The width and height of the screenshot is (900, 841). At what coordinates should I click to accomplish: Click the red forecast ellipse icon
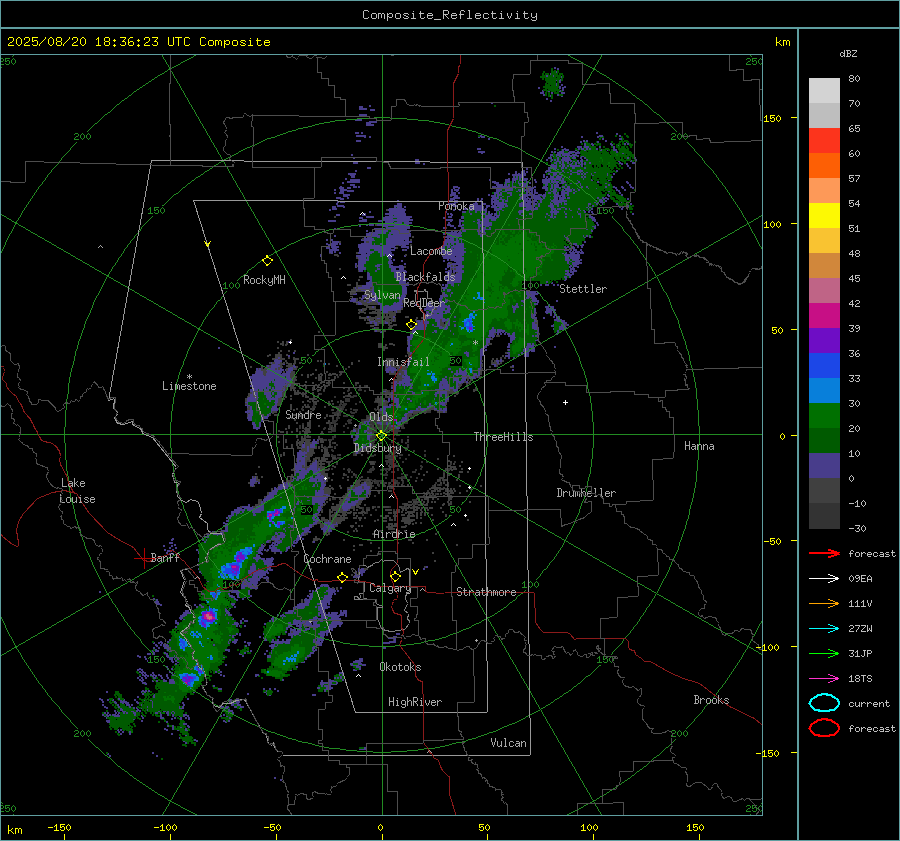(x=824, y=728)
